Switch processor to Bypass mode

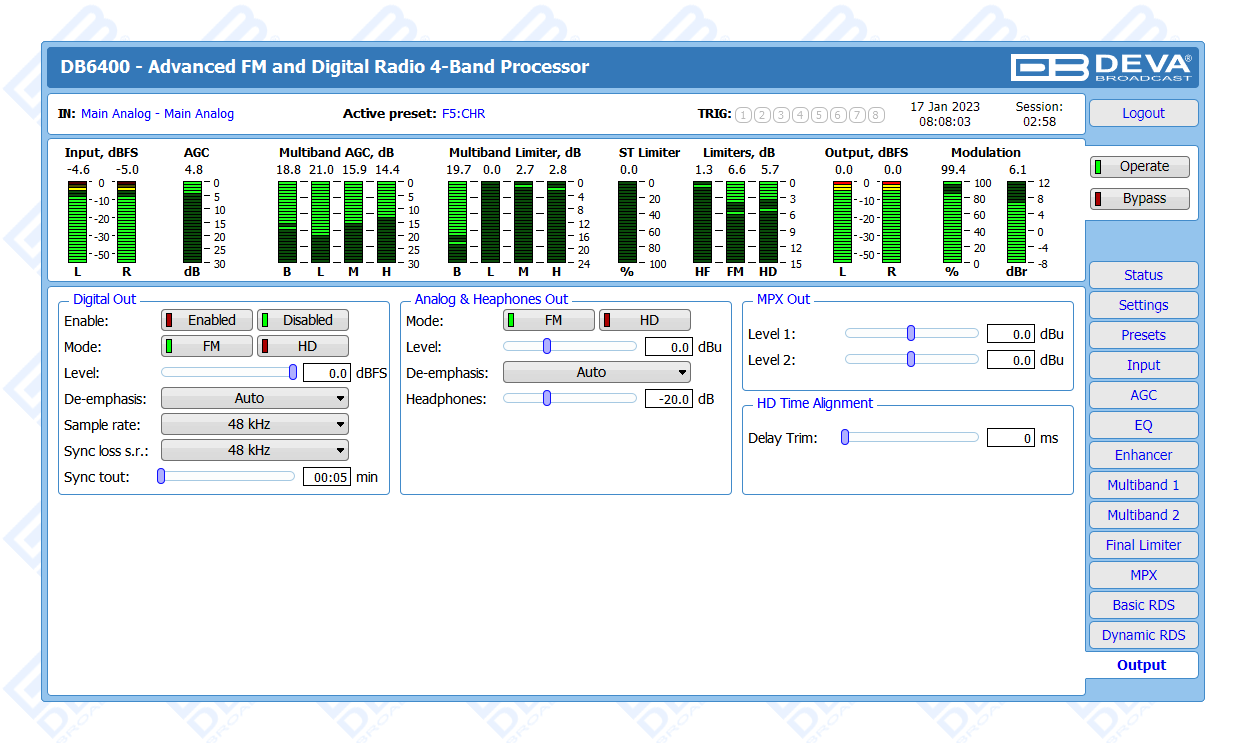pos(1140,199)
